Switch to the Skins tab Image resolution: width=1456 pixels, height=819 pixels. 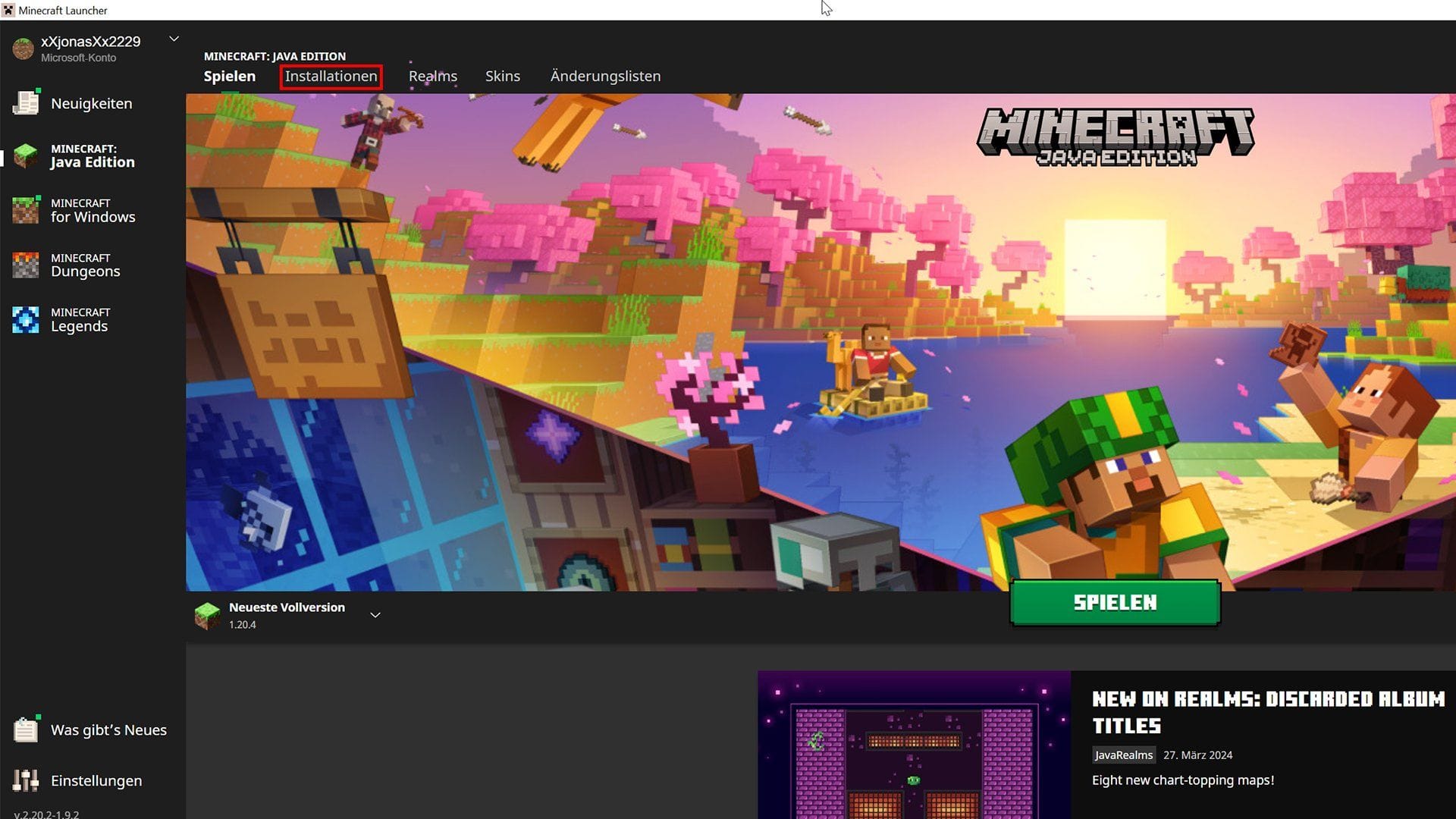503,76
